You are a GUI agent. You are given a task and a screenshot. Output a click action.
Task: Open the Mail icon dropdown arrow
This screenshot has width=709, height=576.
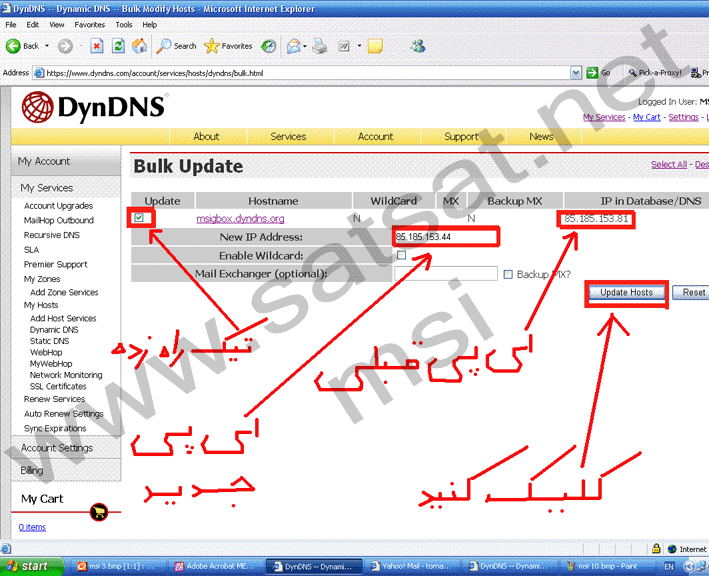point(305,46)
